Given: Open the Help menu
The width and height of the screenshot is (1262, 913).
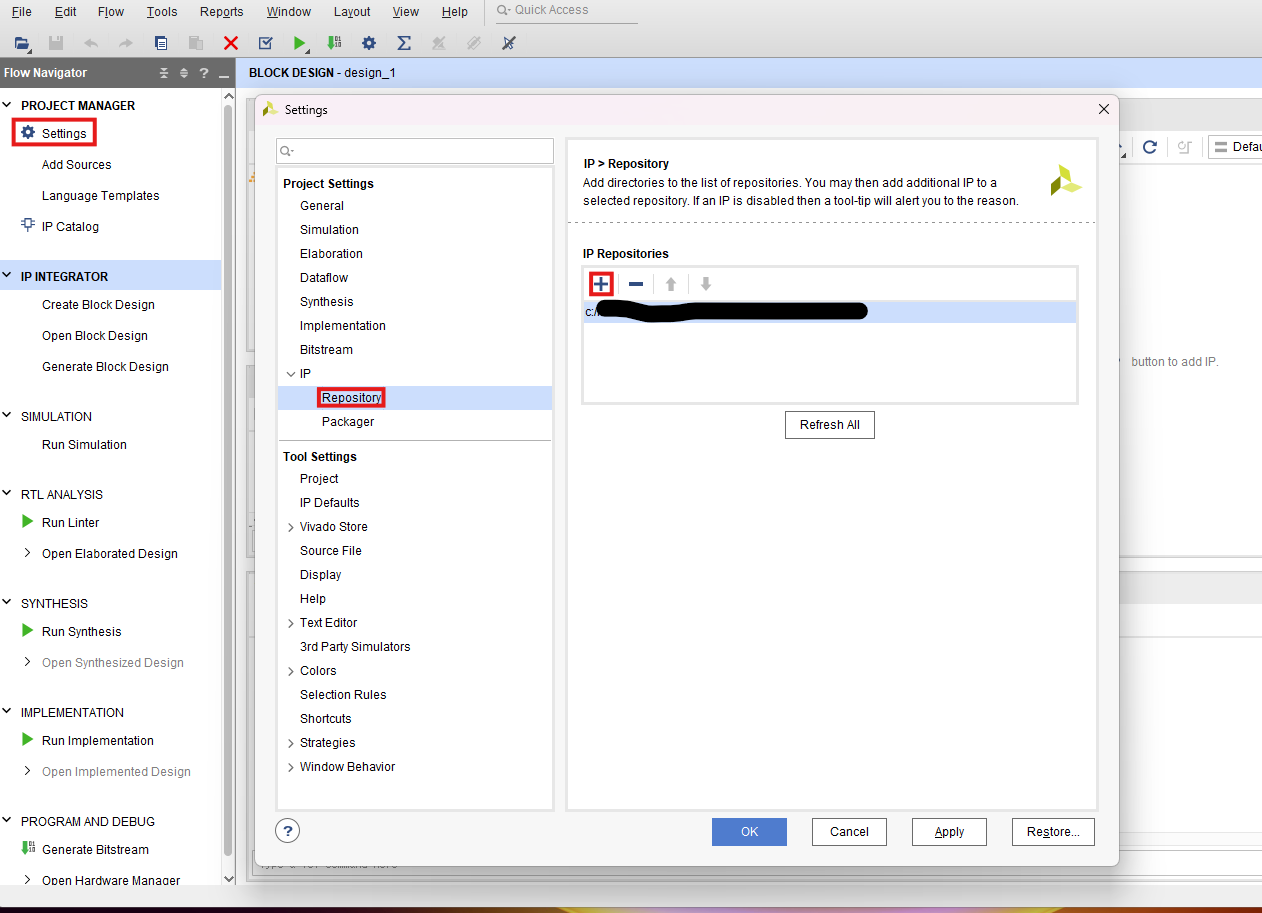Looking at the screenshot, I should click(x=454, y=11).
